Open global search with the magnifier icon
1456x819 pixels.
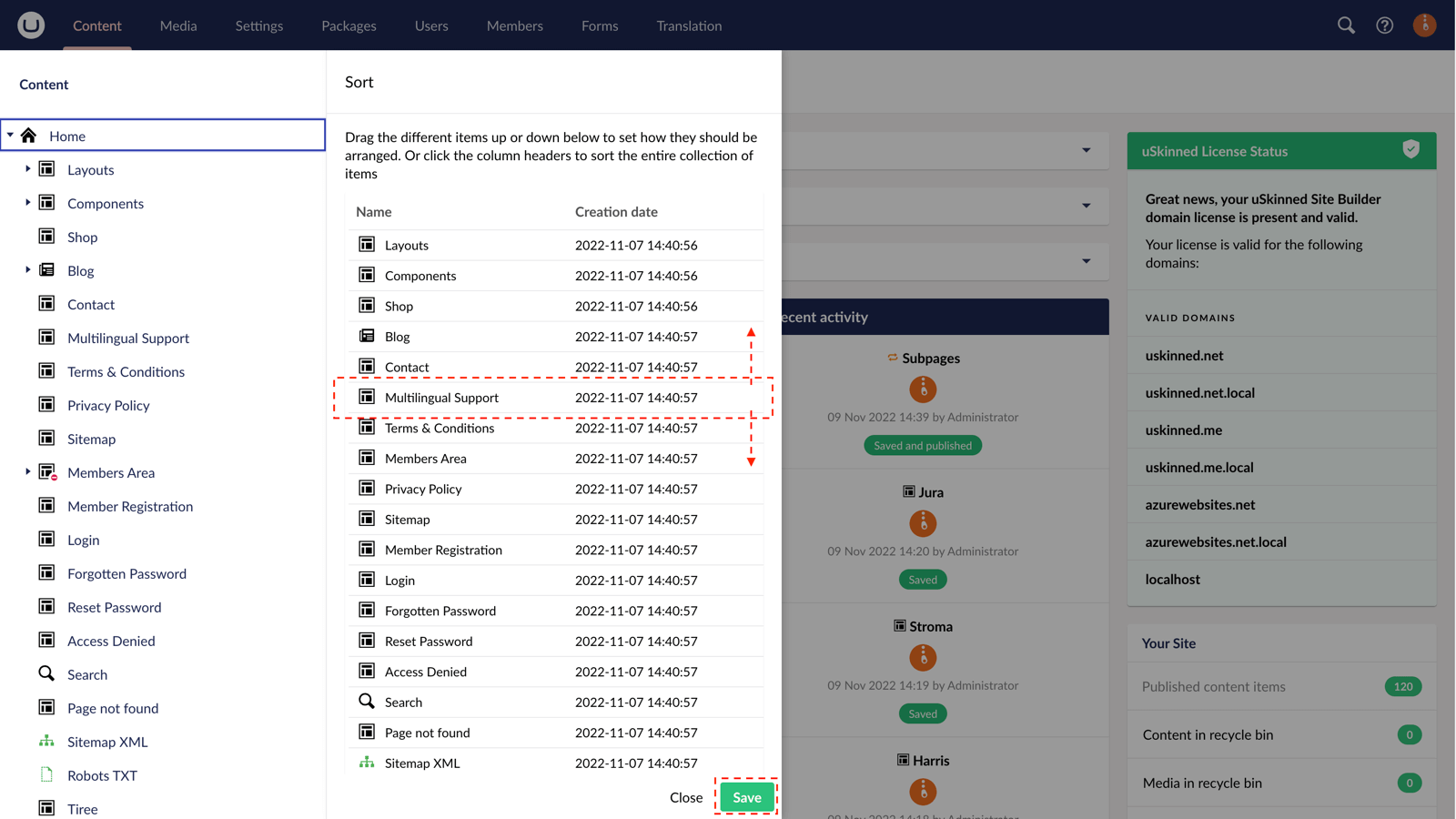coord(1345,25)
